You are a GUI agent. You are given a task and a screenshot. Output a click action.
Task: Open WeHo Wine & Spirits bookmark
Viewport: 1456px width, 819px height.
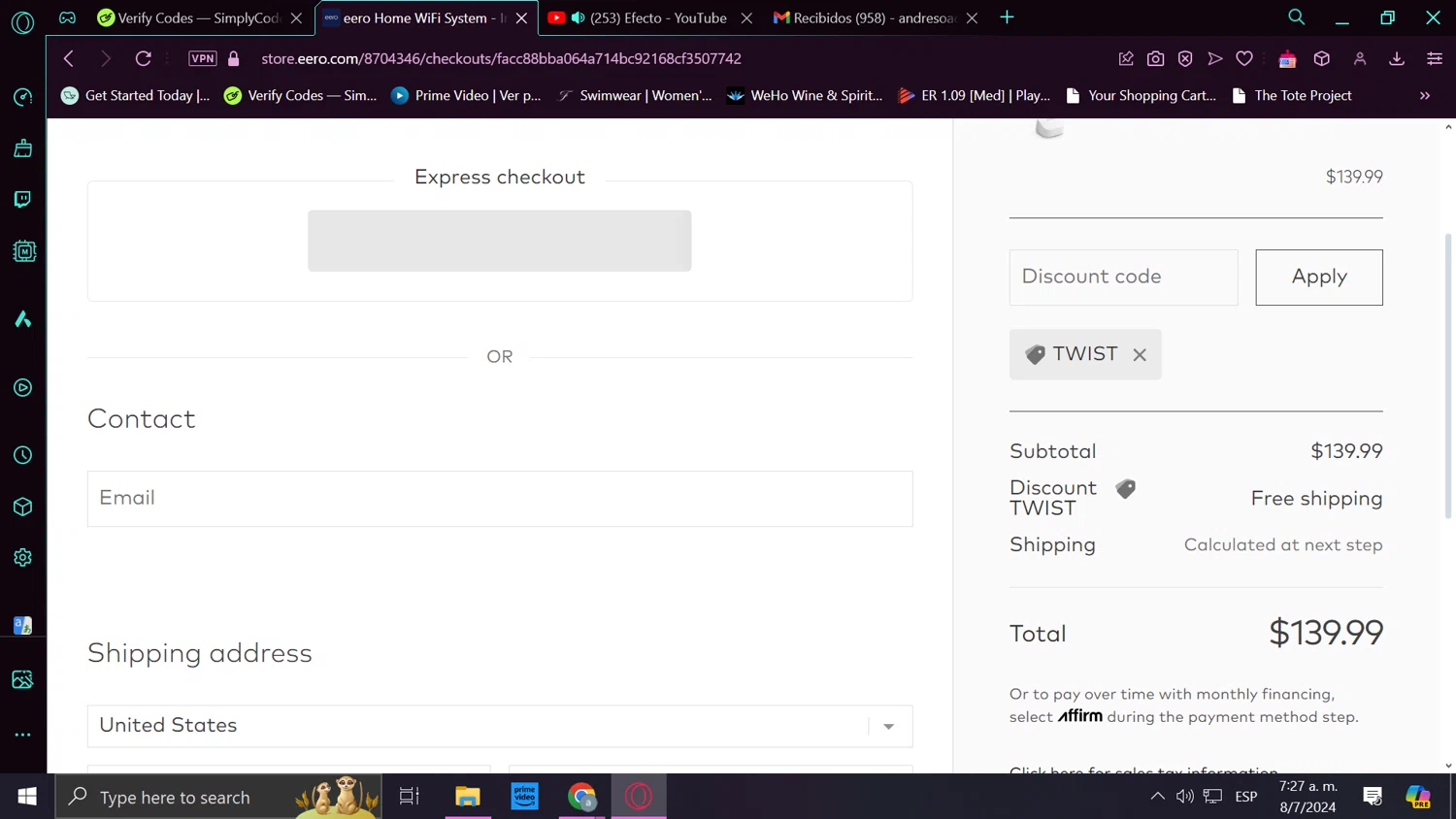(x=805, y=95)
